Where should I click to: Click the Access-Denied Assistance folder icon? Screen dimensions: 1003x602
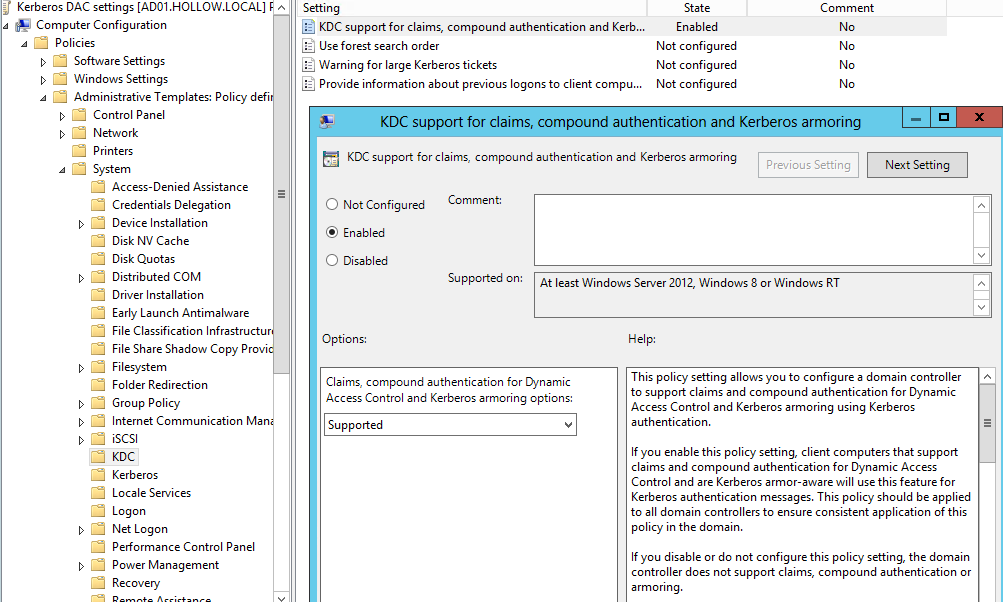[98, 187]
